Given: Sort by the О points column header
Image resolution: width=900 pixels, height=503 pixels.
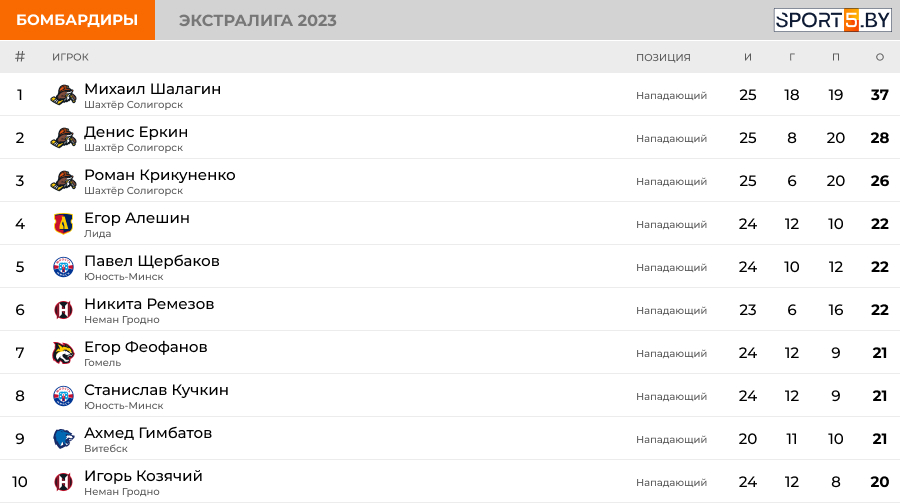Looking at the screenshot, I should pos(879,57).
